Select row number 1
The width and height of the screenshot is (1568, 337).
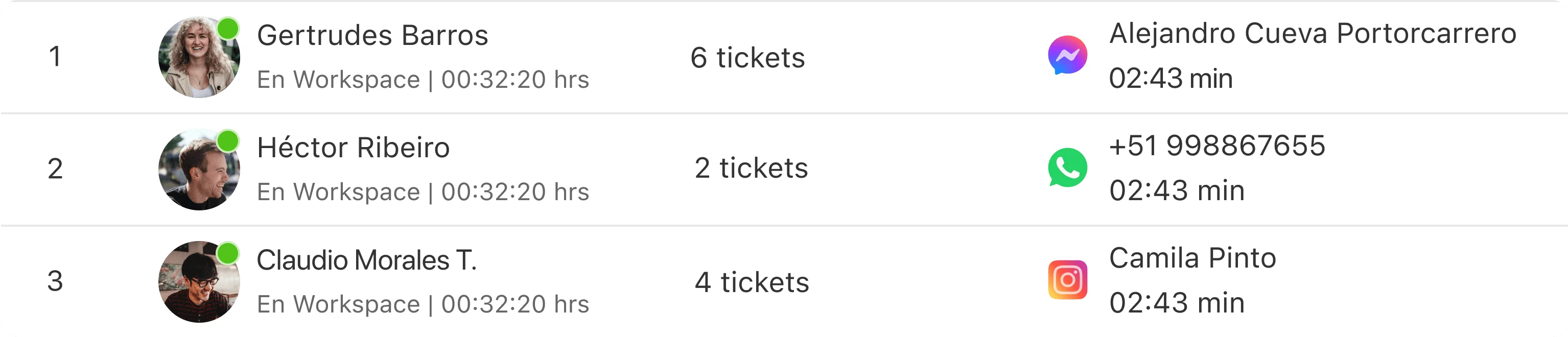pos(55,57)
